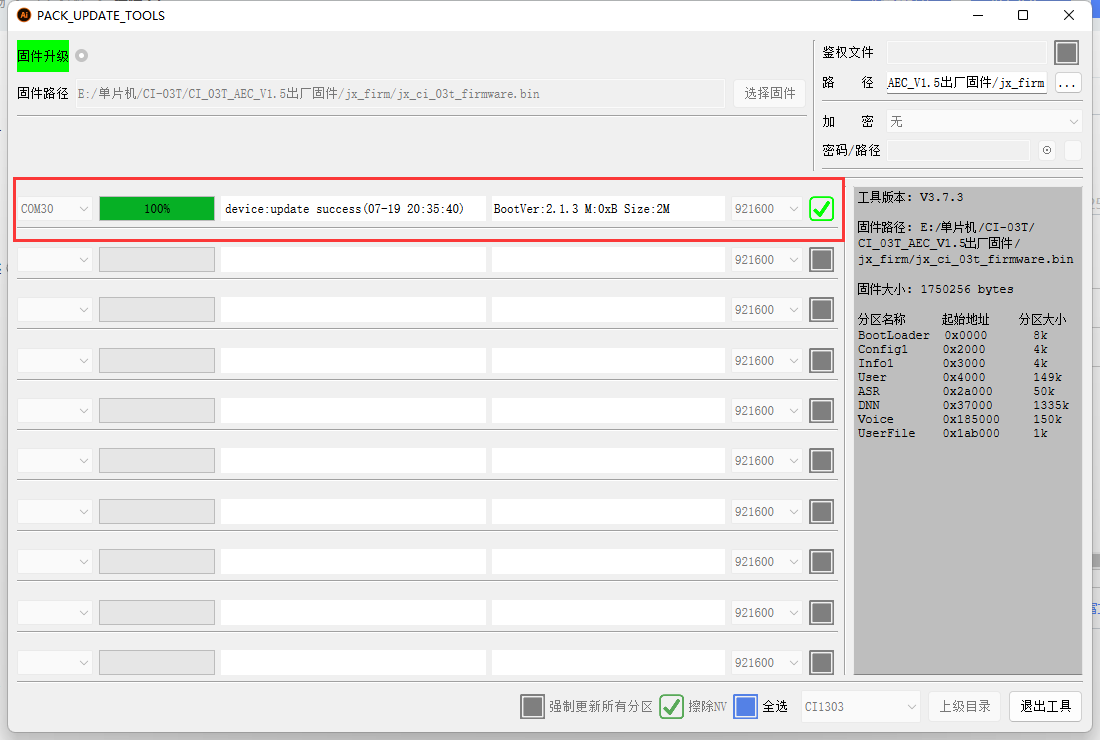Click the 100% green progress bar
Image resolution: width=1100 pixels, height=740 pixels.
coord(157,209)
